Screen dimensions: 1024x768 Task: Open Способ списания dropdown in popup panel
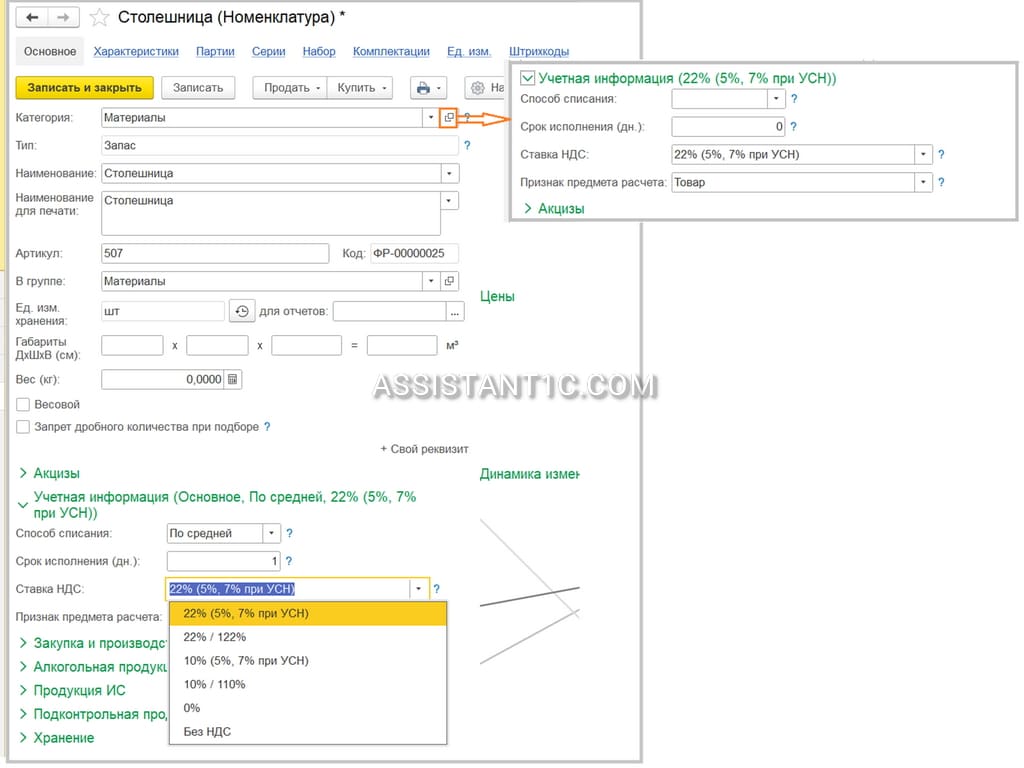[x=775, y=99]
